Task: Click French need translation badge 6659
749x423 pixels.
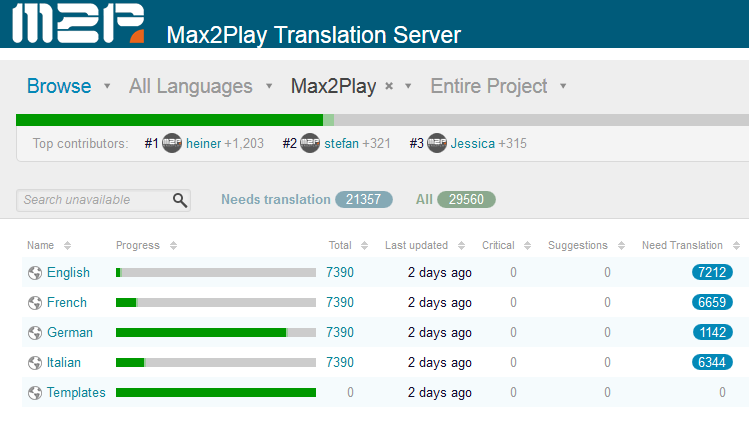Action: (712, 303)
